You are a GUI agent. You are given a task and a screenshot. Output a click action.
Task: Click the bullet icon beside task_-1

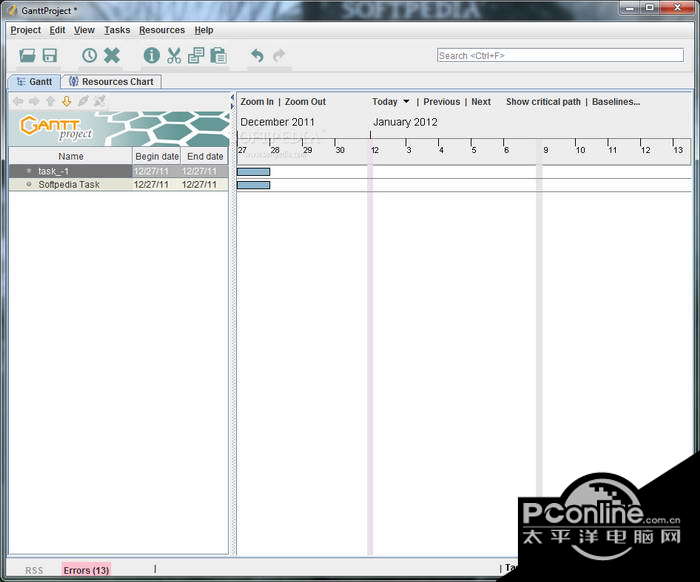tap(29, 171)
